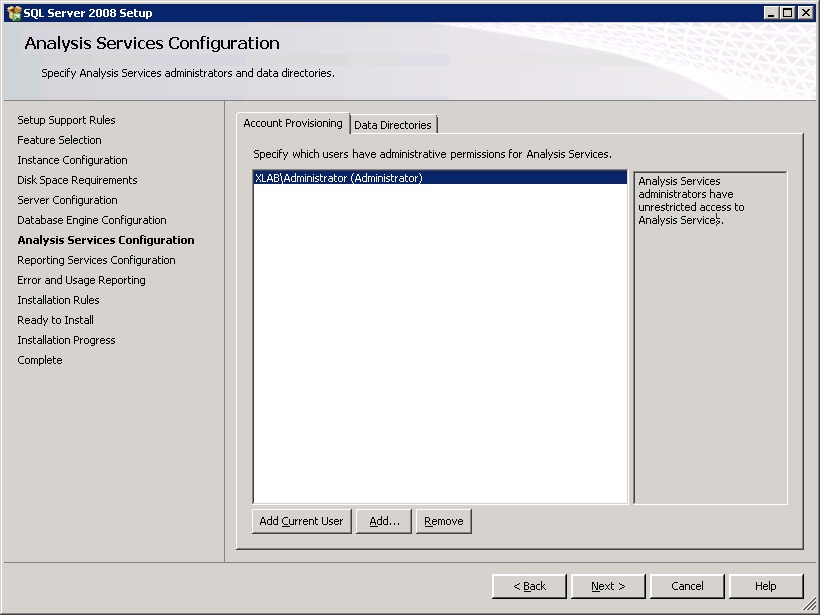820x615 pixels.
Task: Minimize the setup window
Action: [x=771, y=13]
